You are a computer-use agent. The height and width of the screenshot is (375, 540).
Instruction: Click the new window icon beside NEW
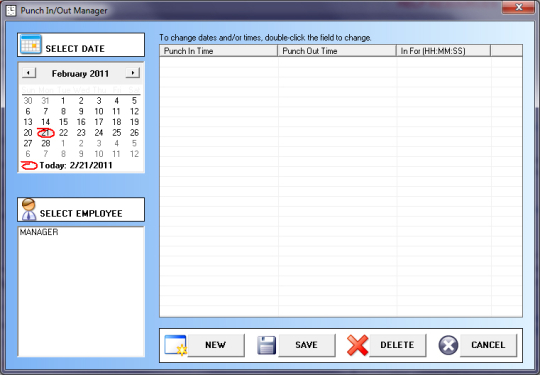(x=176, y=345)
